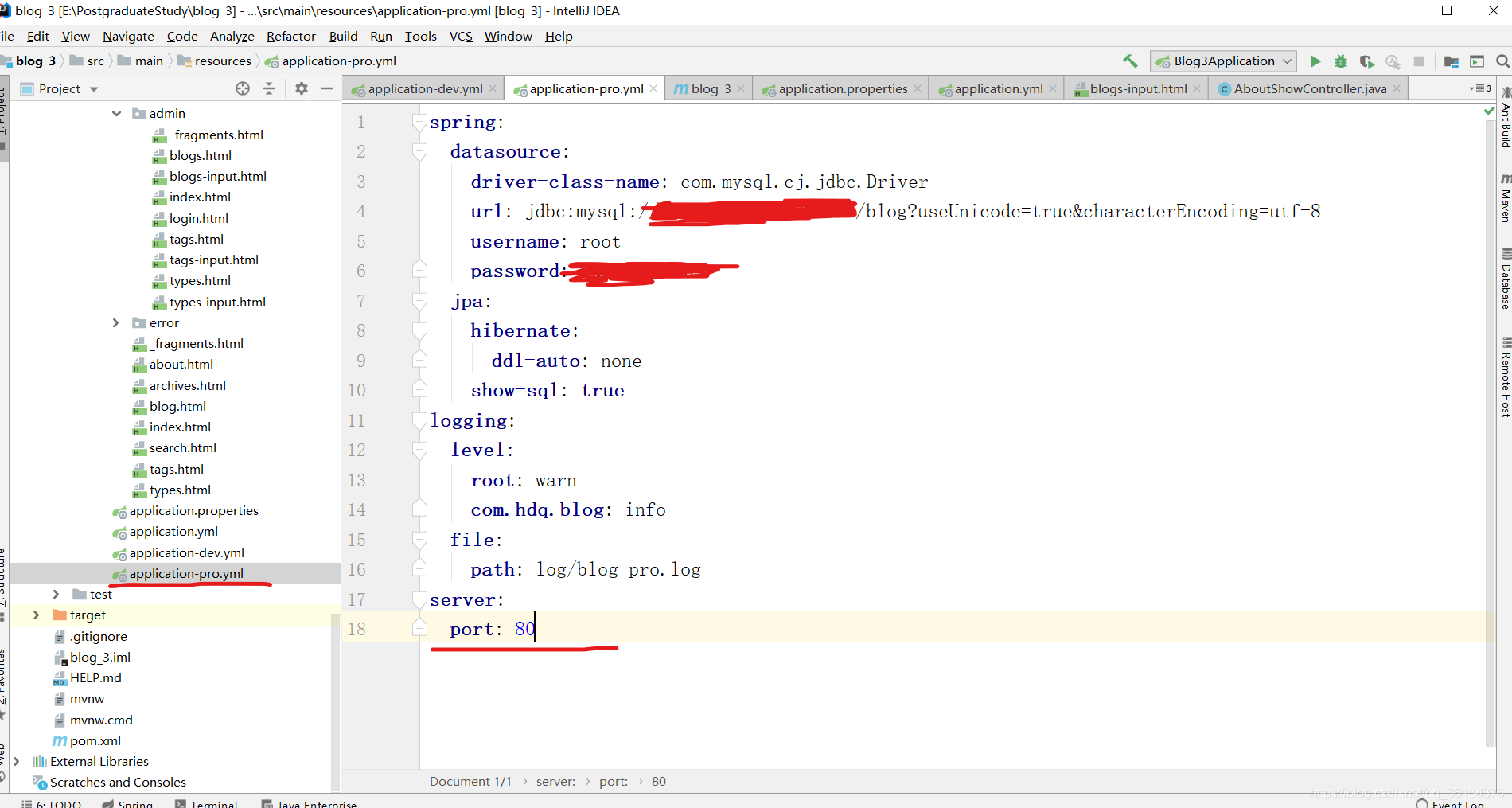
Task: Run Blog3Application with green play button
Action: (1315, 61)
